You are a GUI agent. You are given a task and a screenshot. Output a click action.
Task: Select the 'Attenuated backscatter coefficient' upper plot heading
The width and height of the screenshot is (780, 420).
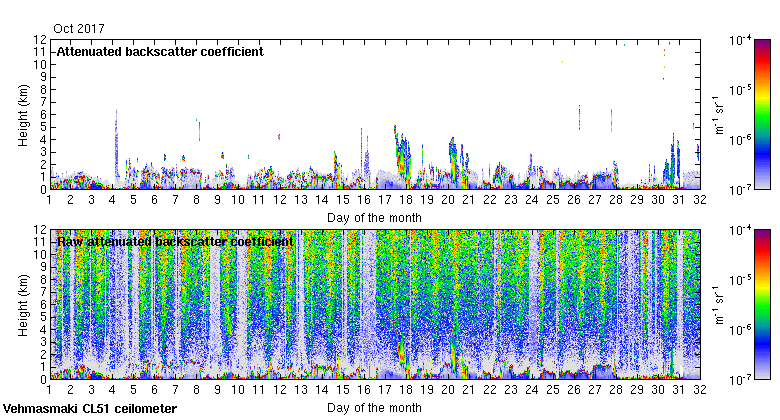click(160, 52)
